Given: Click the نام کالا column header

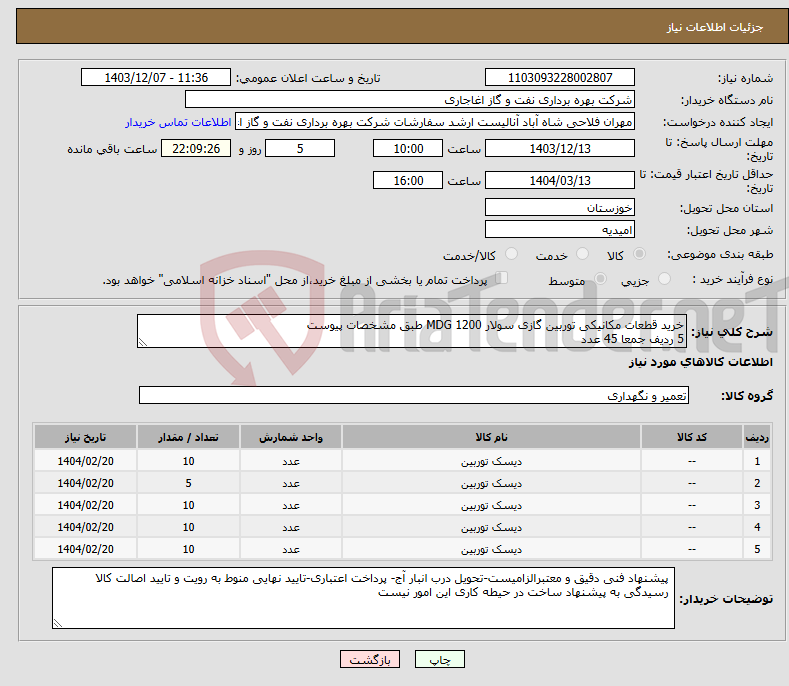Looking at the screenshot, I should click(491, 437).
